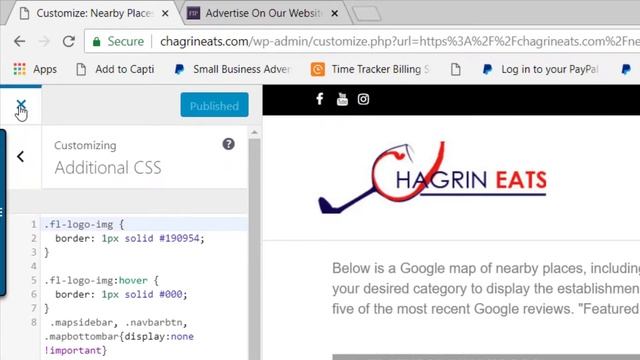
Task: Click the Secure padlock site info
Action: [118, 41]
